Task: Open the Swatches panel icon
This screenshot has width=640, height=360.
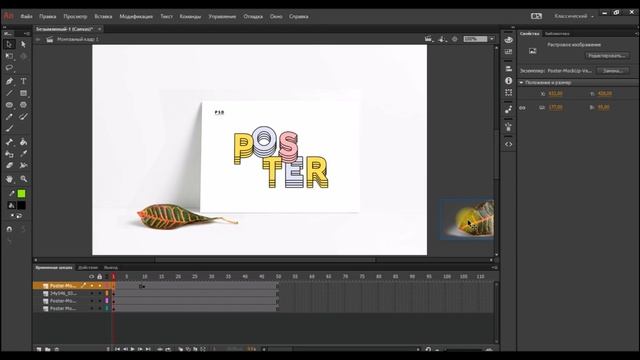Action: tap(508, 52)
